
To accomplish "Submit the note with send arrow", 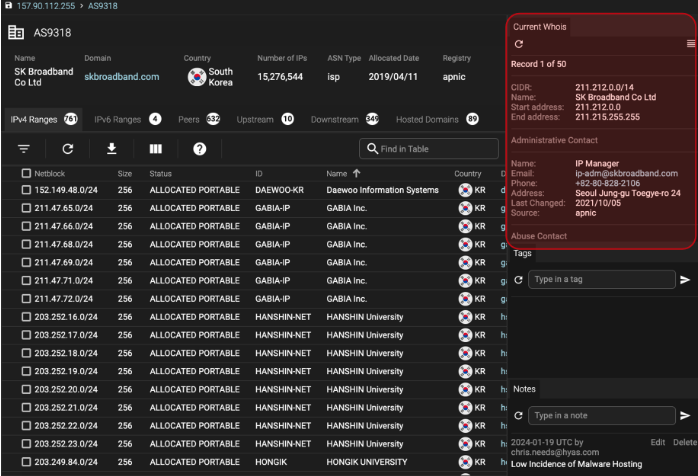I will 685,415.
